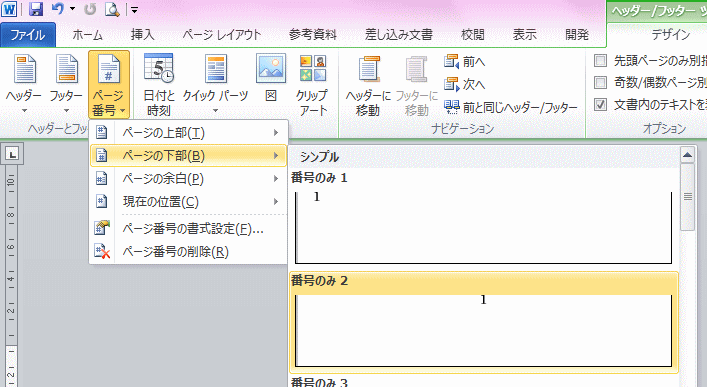Enable 奇数/偶数ページ別指定 checkbox
The image size is (707, 387).
[600, 83]
